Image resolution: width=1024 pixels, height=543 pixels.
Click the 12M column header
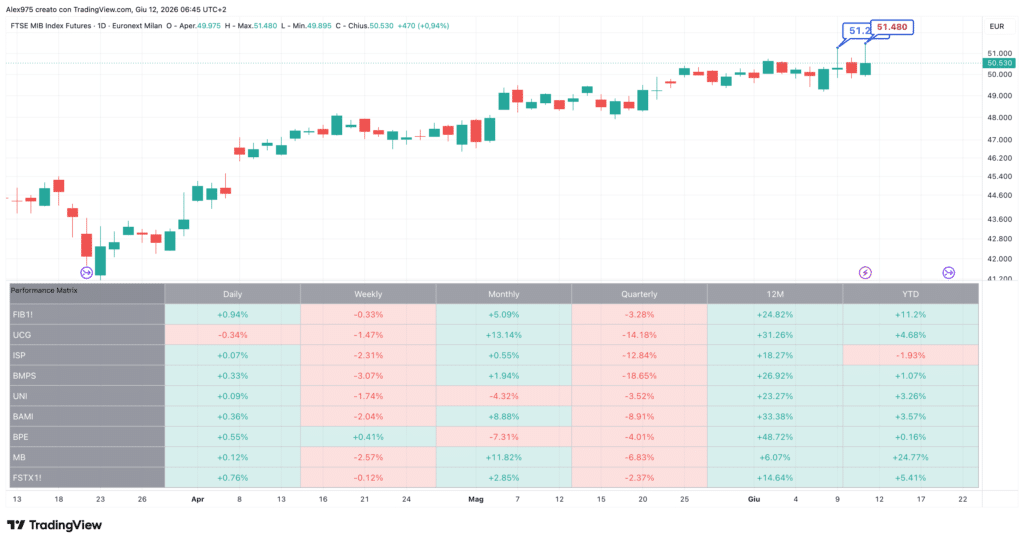coord(775,294)
